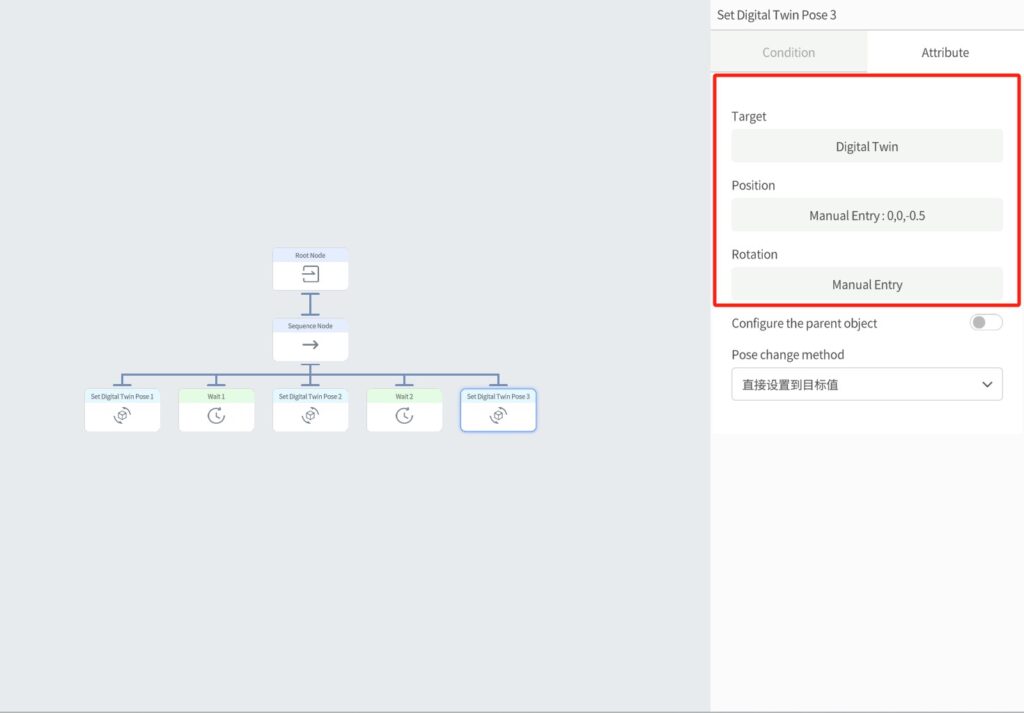1024x713 pixels.
Task: Click the Wait 1 clock icon
Action: 216,415
